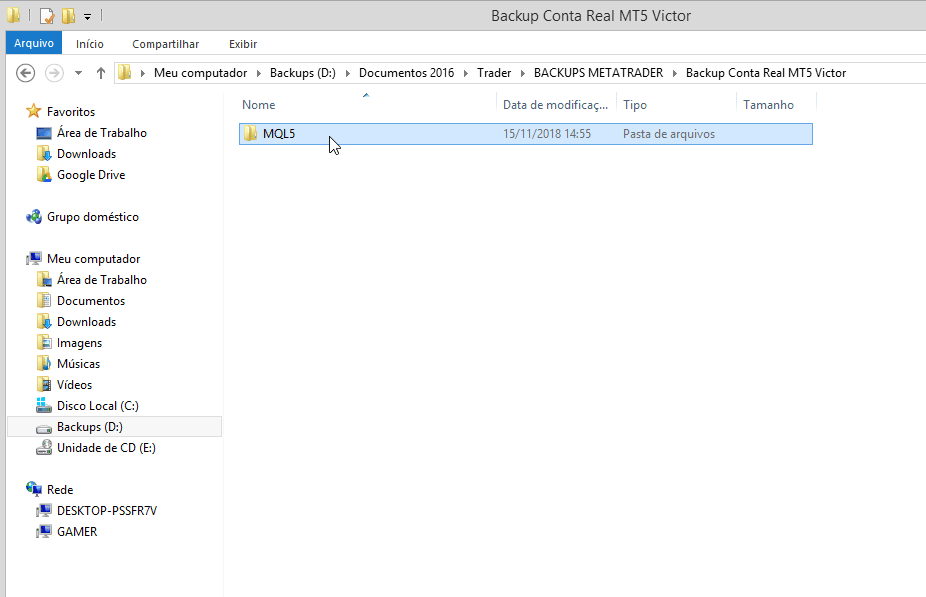Click the Documentos folder icon
This screenshot has height=597, width=926.
tap(44, 301)
